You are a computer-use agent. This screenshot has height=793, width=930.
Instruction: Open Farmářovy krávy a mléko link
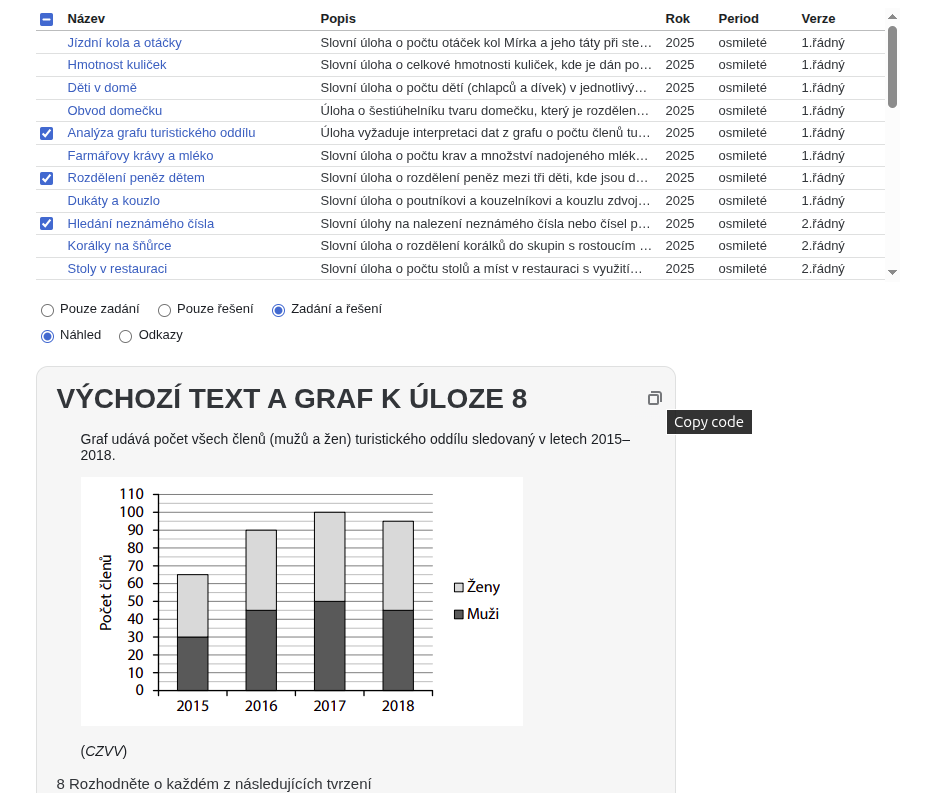140,156
